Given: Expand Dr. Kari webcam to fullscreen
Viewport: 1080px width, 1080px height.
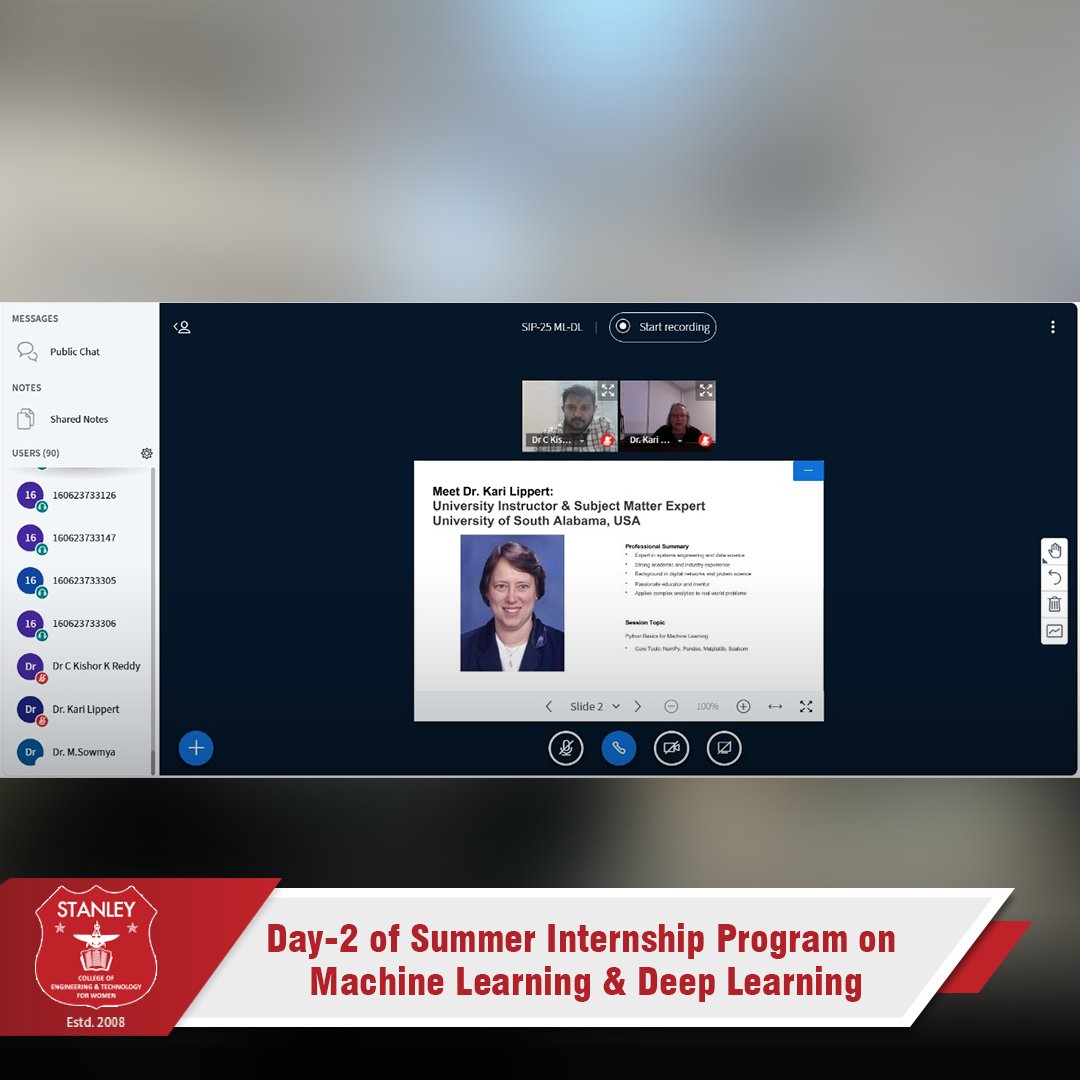Looking at the screenshot, I should [706, 391].
